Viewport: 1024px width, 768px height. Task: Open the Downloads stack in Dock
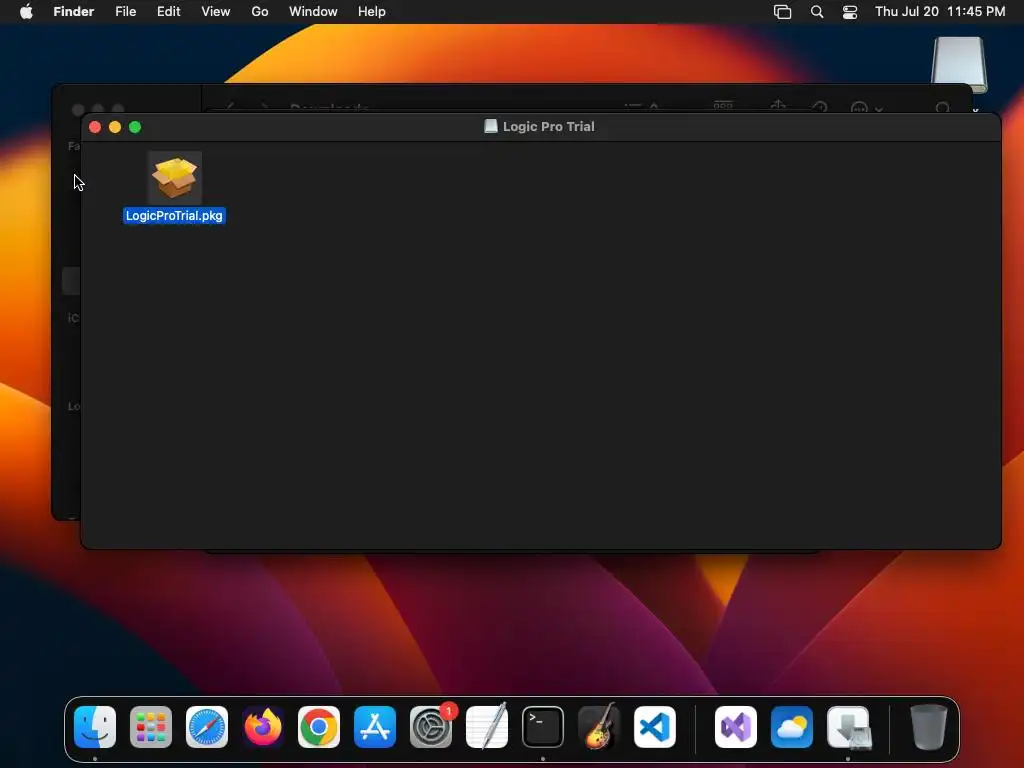click(848, 727)
